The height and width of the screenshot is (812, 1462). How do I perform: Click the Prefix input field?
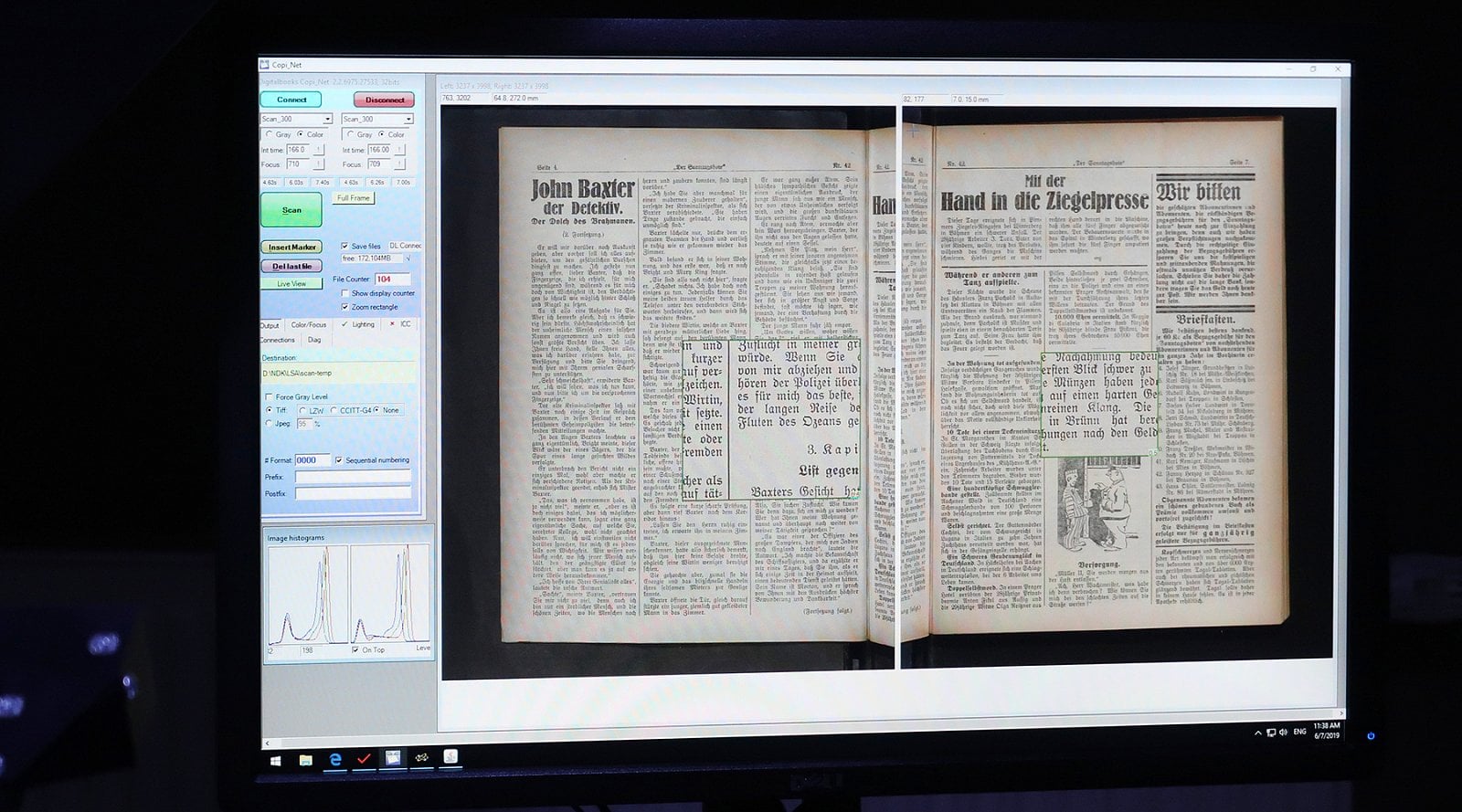[x=353, y=477]
